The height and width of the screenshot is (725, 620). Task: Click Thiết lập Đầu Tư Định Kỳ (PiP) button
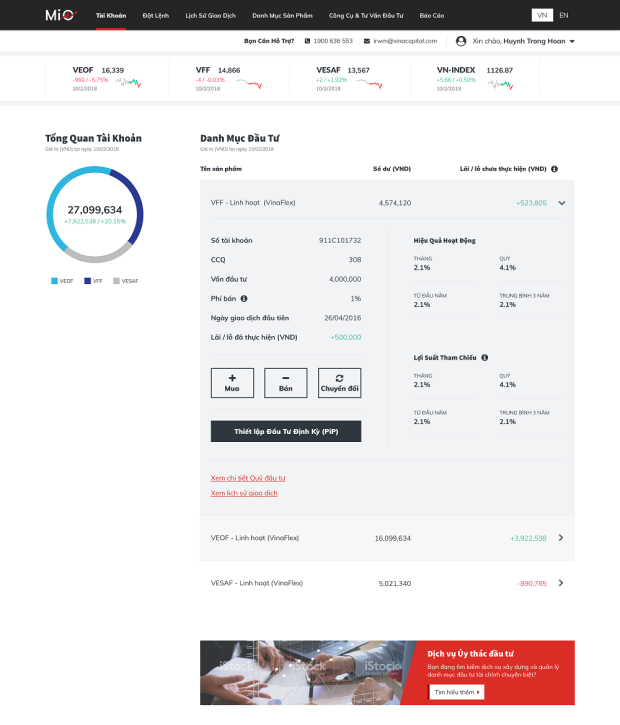[x=285, y=431]
